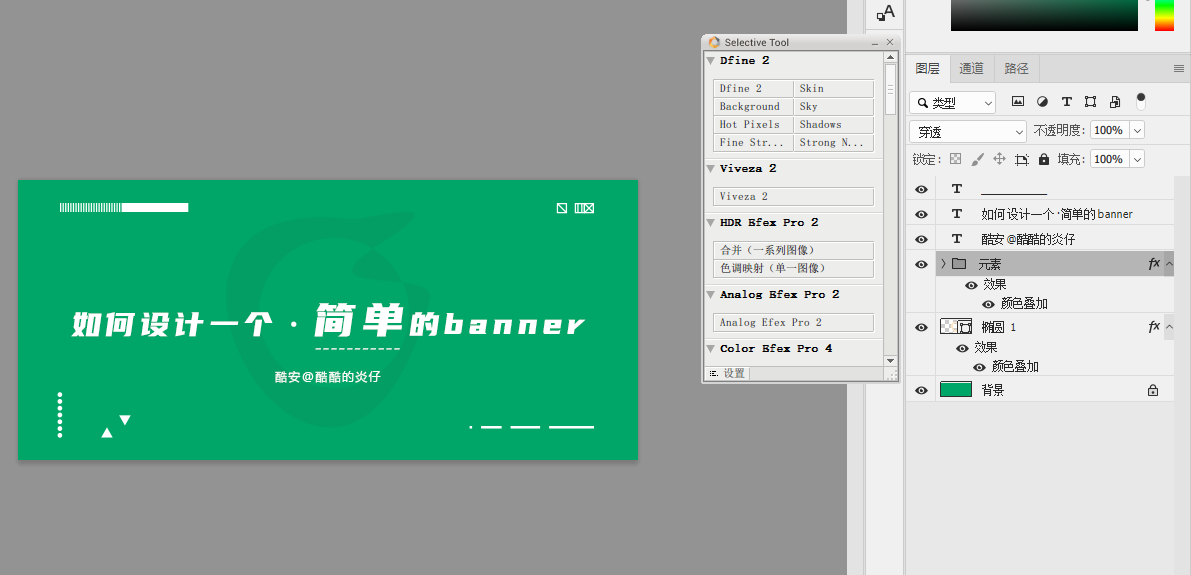Click the type layer filter icon
Image resolution: width=1191 pixels, height=575 pixels.
(1066, 101)
